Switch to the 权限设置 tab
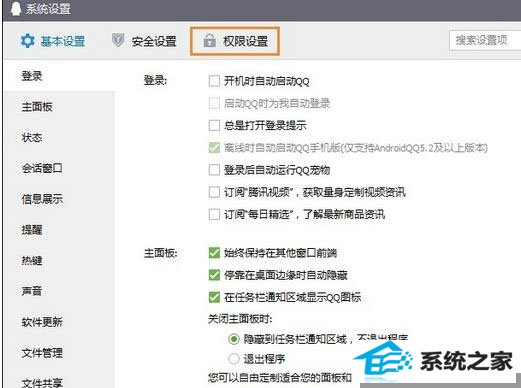The width and height of the screenshot is (521, 388). (x=235, y=41)
